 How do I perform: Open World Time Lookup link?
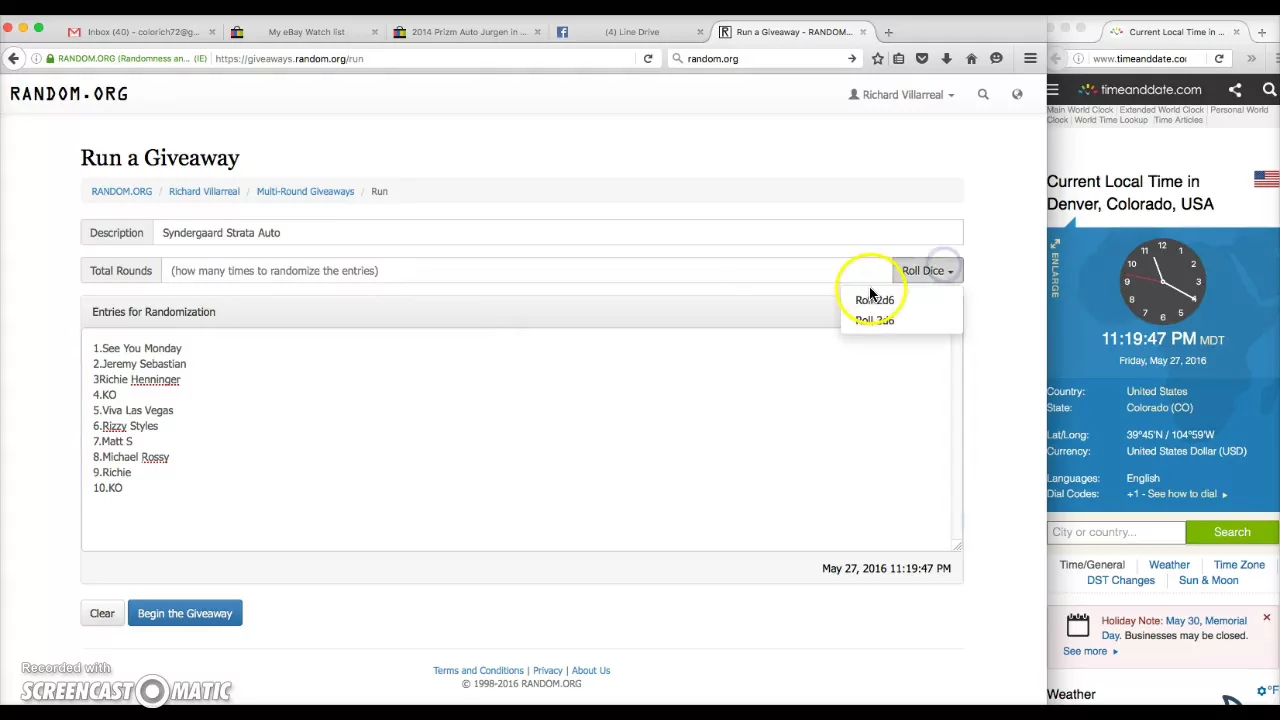point(1111,120)
